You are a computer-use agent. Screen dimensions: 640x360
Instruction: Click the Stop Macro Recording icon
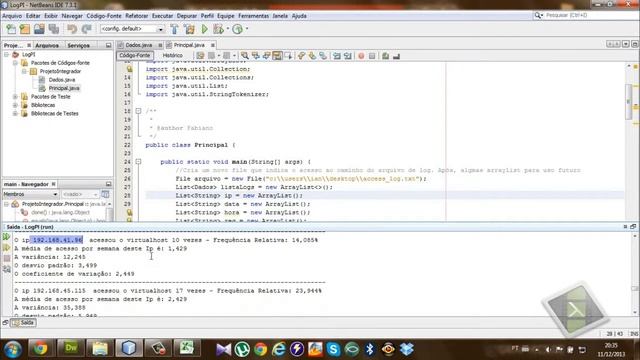[x=372, y=56]
